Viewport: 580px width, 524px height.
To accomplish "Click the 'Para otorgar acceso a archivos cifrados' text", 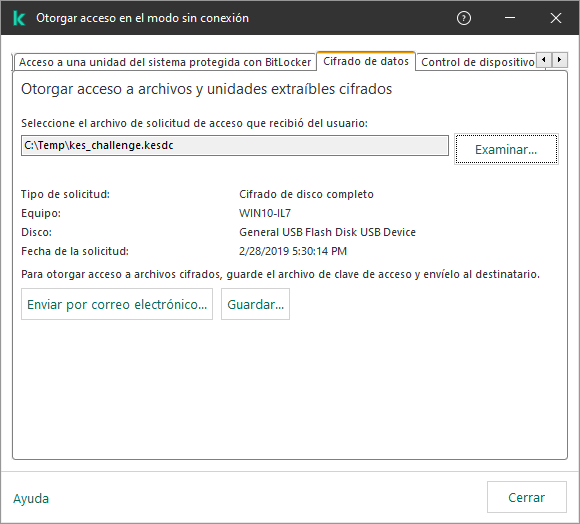I will tap(280, 274).
